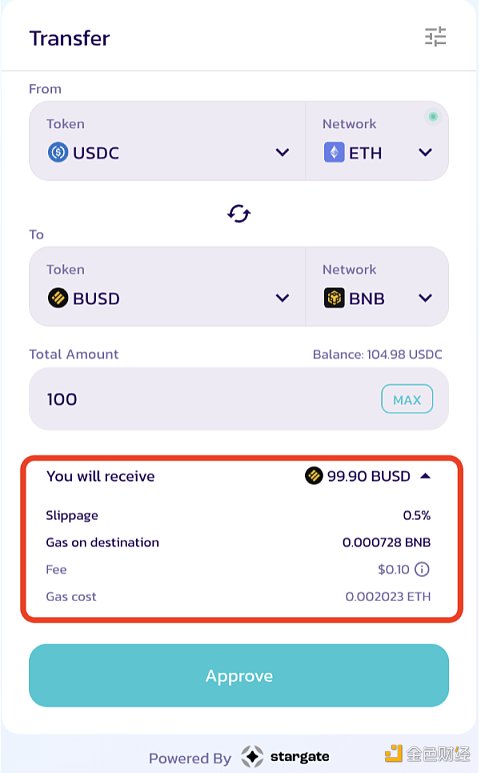Click the Balance 104.98 USDC text
This screenshot has height=773, width=481.
pos(378,354)
